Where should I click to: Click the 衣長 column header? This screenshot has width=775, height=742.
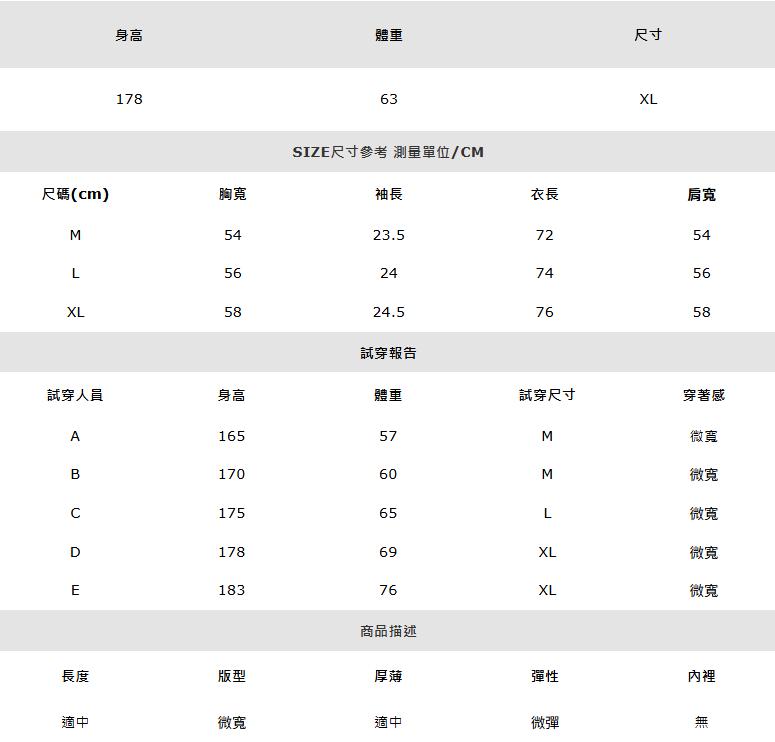[545, 194]
